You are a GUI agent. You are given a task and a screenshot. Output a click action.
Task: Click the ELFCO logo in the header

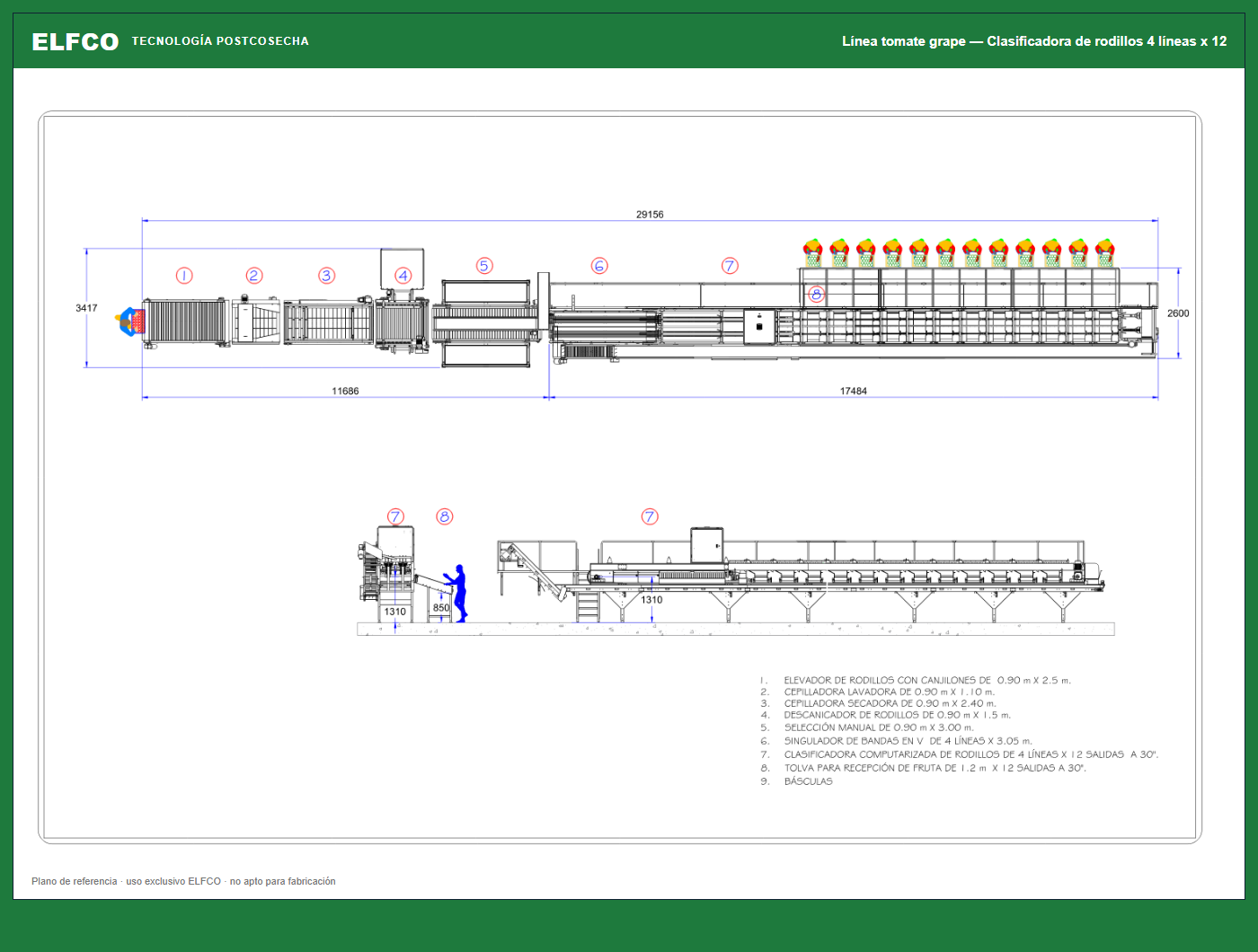tap(75, 42)
